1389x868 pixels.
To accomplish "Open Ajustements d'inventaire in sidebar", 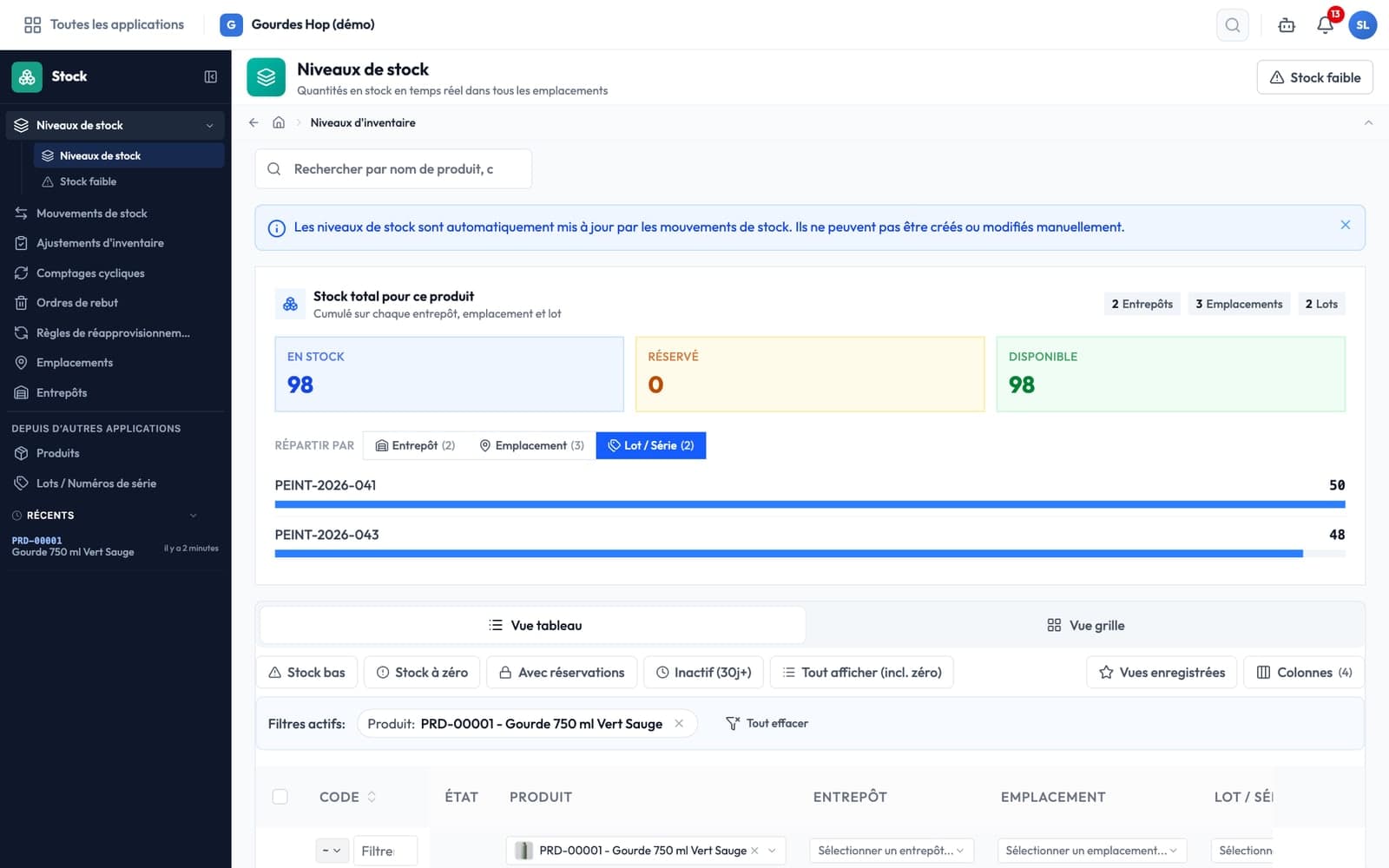I will pos(115,243).
